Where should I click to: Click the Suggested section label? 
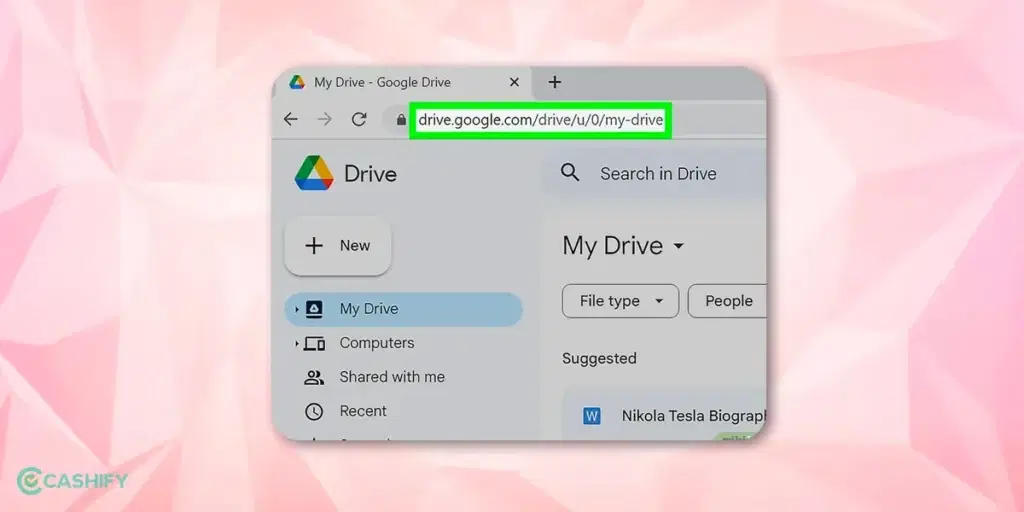(599, 359)
